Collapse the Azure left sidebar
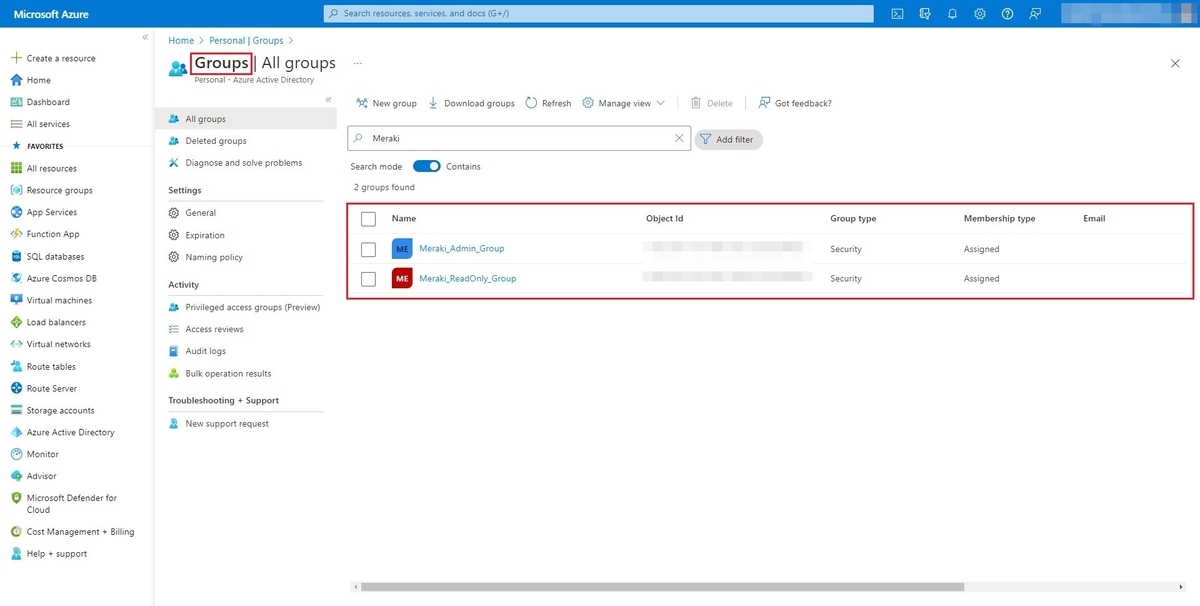 click(145, 37)
